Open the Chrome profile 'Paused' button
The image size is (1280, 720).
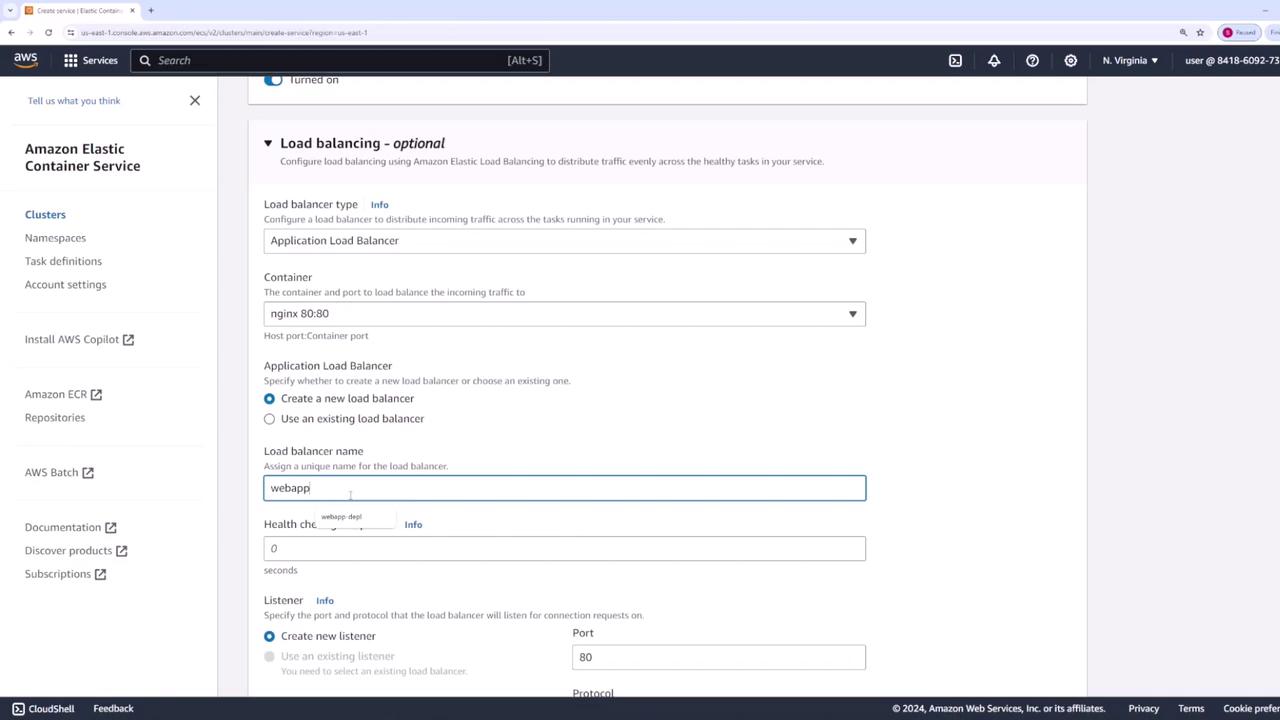(x=1238, y=32)
